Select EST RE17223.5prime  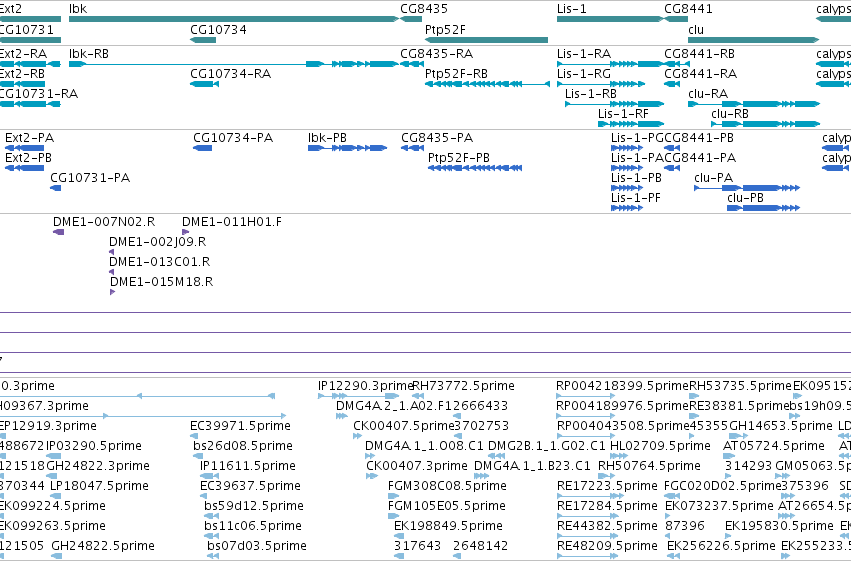coord(607,486)
